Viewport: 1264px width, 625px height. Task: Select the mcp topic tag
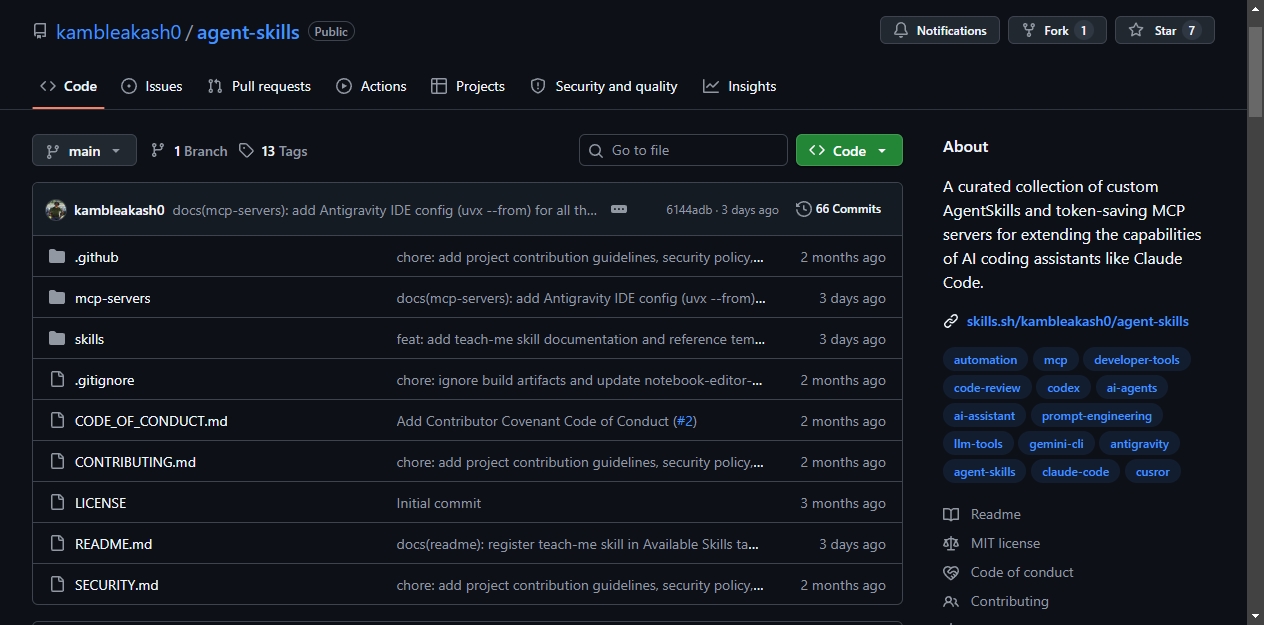coord(1055,360)
